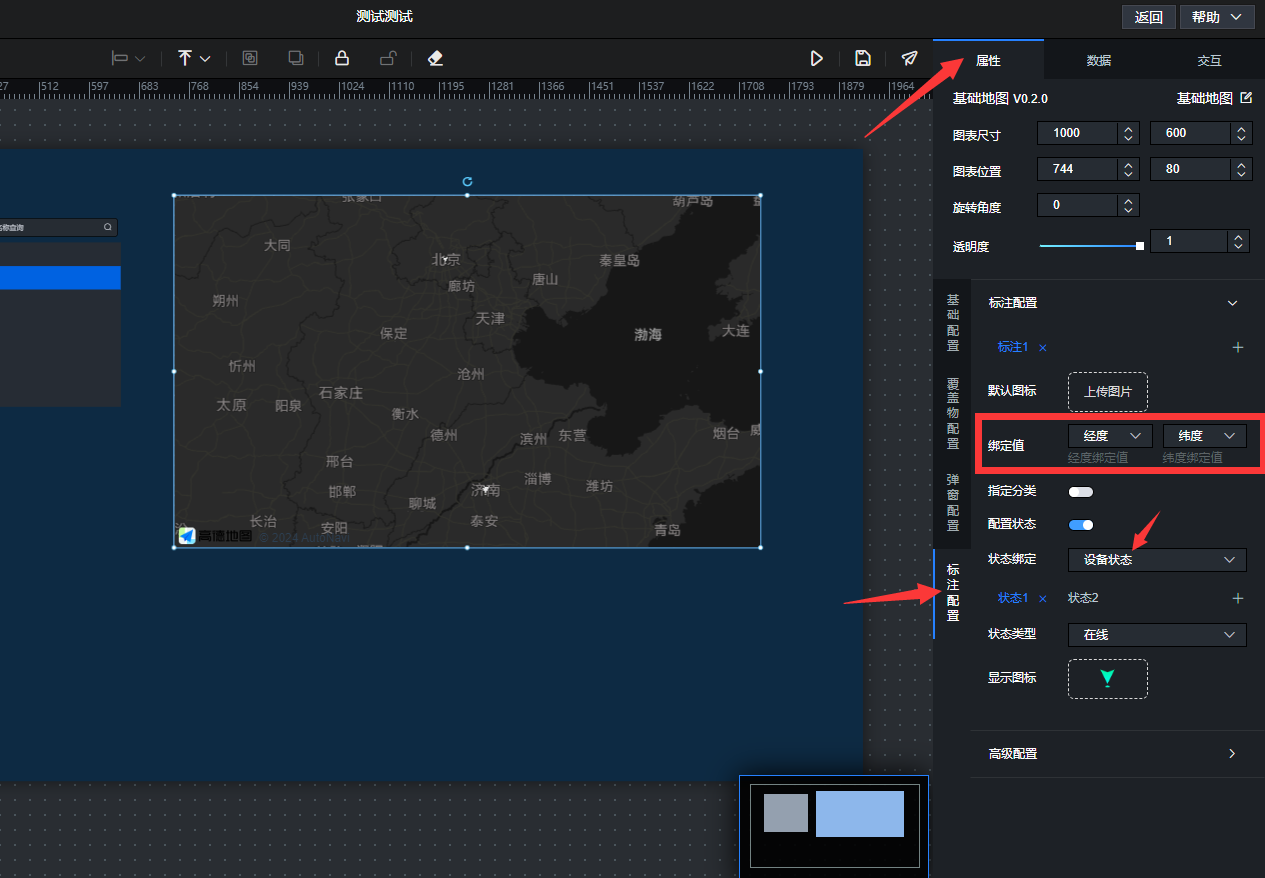Click the 上传图片 upload button
The width and height of the screenshot is (1265, 878).
[x=1107, y=392]
